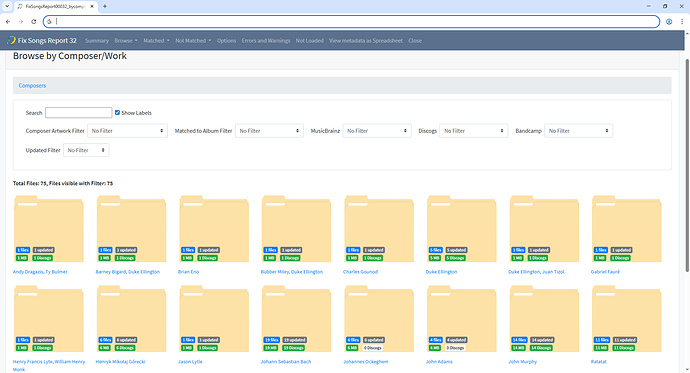Open the Duke Ellington, Juan Tizol name link

point(536,272)
